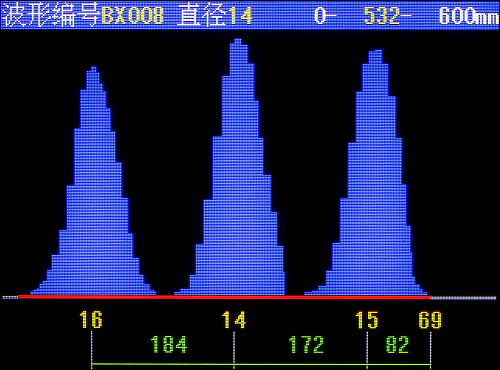
Task: Click the 600mm range end value
Action: point(469,16)
